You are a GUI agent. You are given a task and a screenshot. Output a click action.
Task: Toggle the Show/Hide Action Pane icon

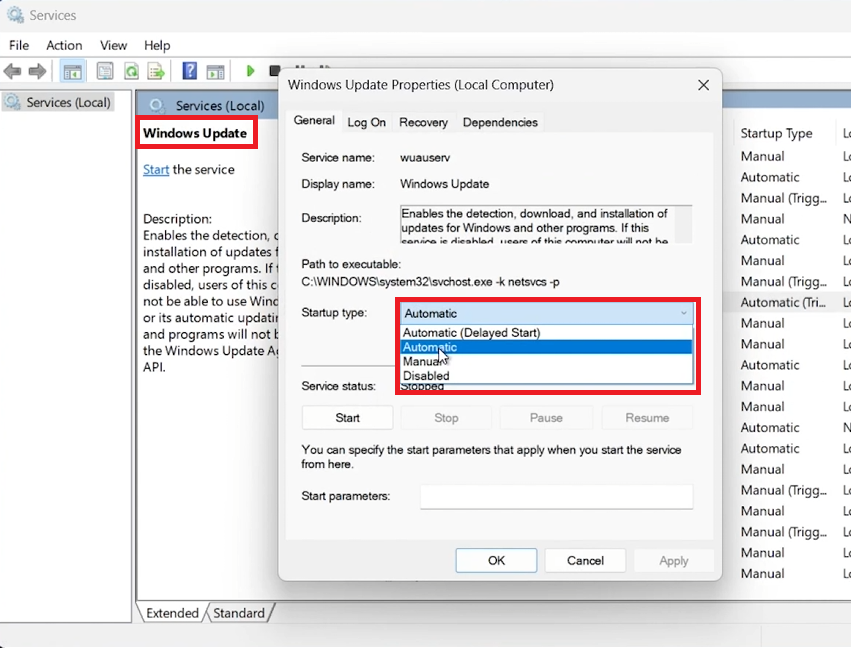215,71
